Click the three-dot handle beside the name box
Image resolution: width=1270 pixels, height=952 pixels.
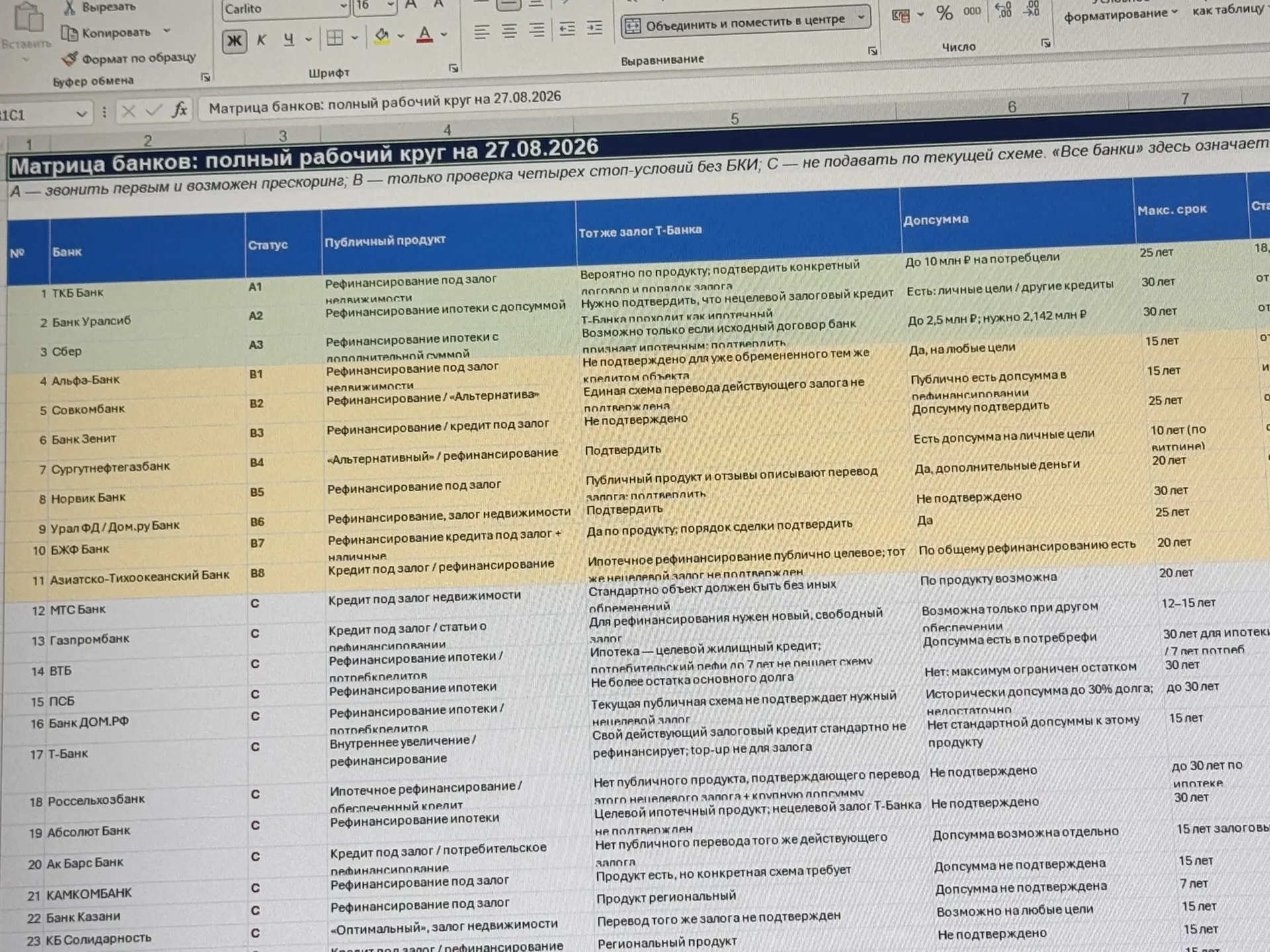pos(105,112)
